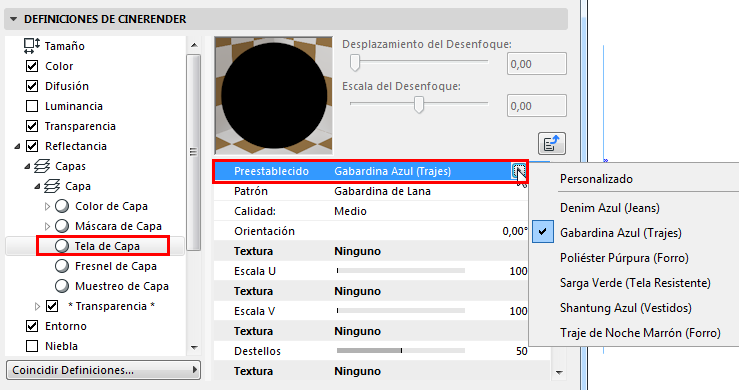Image resolution: width=739 pixels, height=390 pixels.
Task: Expand the * Transparencia * node
Action: coord(37,306)
